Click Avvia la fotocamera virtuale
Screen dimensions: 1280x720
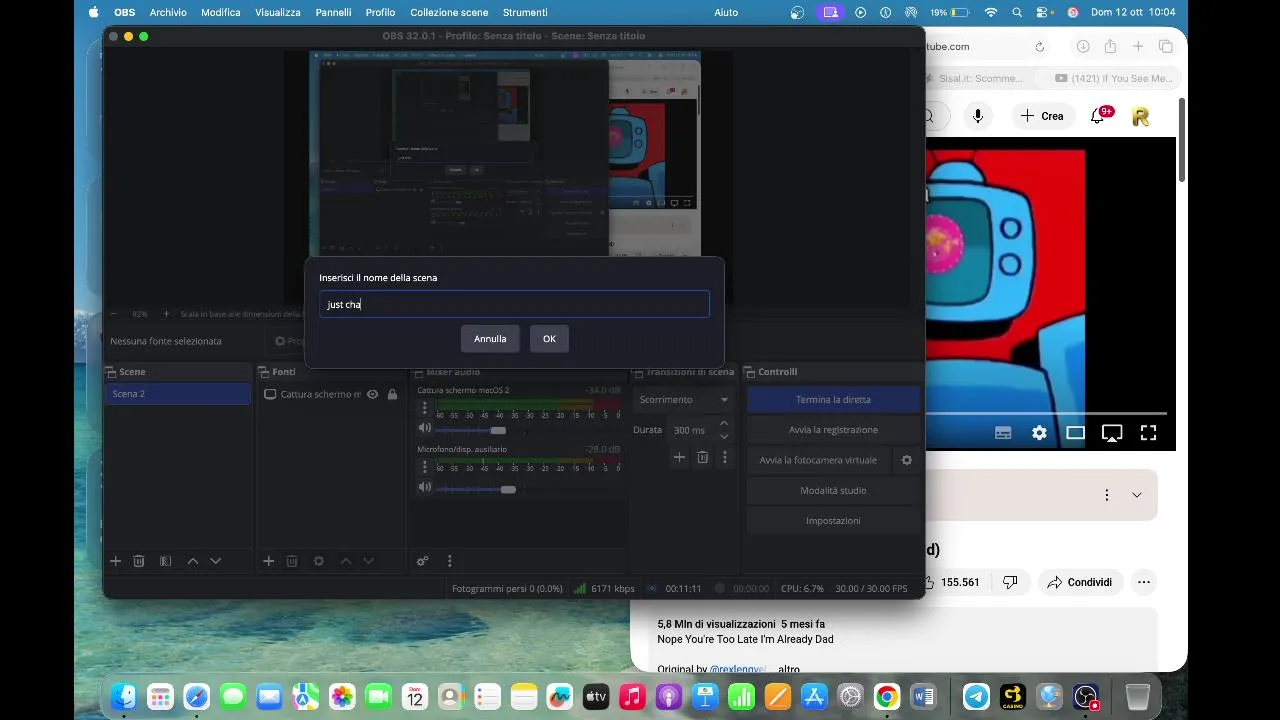(x=818, y=460)
